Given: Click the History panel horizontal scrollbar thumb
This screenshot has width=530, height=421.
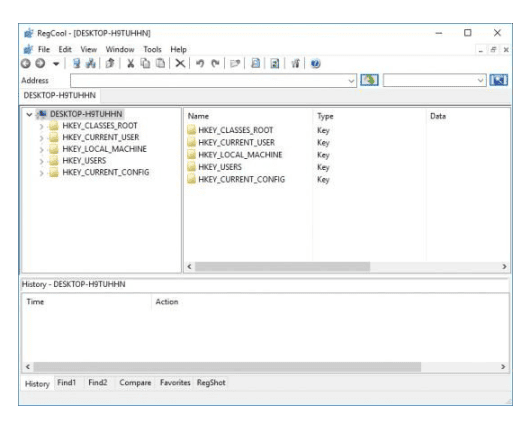Looking at the screenshot, I should [x=227, y=367].
